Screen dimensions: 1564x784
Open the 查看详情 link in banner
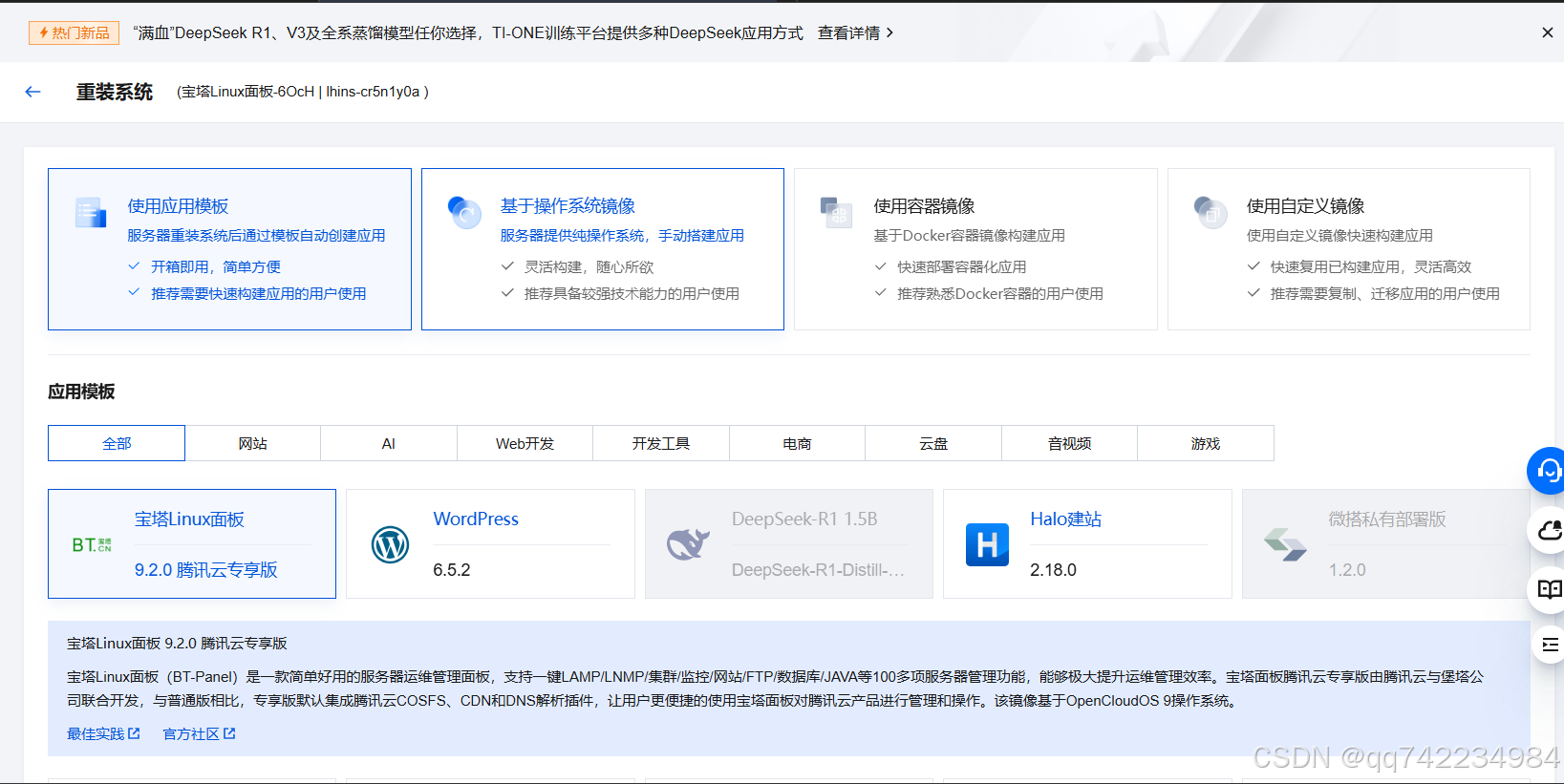point(855,32)
